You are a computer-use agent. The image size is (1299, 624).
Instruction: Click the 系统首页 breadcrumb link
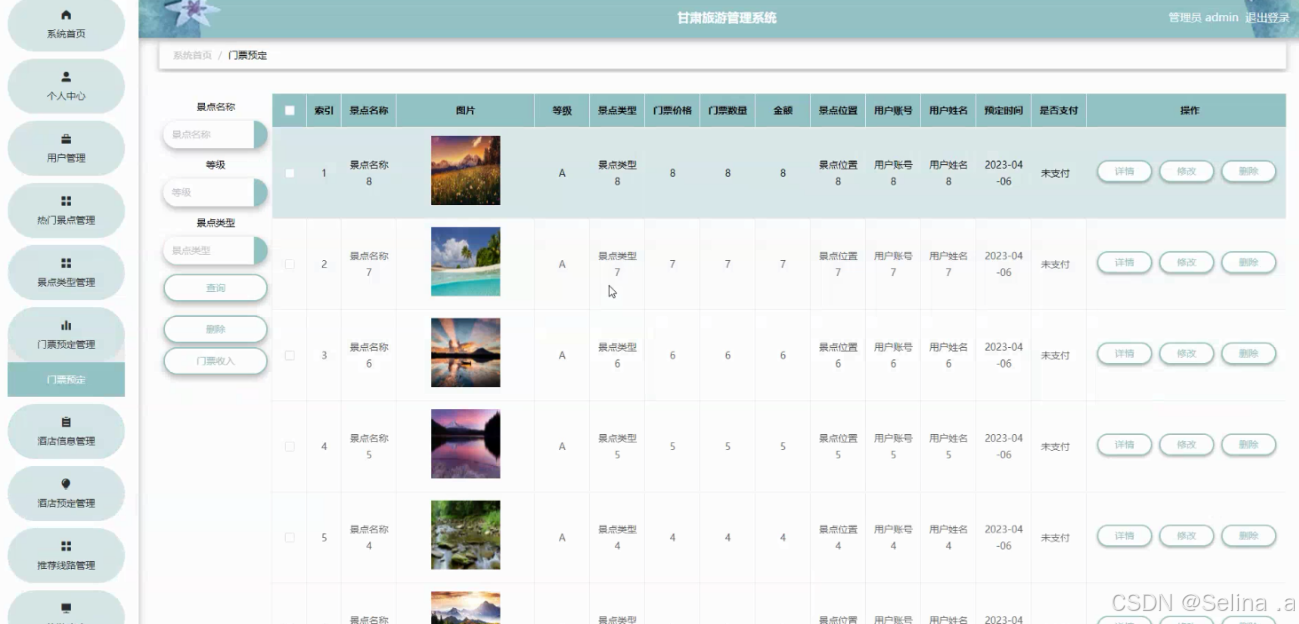tap(192, 56)
